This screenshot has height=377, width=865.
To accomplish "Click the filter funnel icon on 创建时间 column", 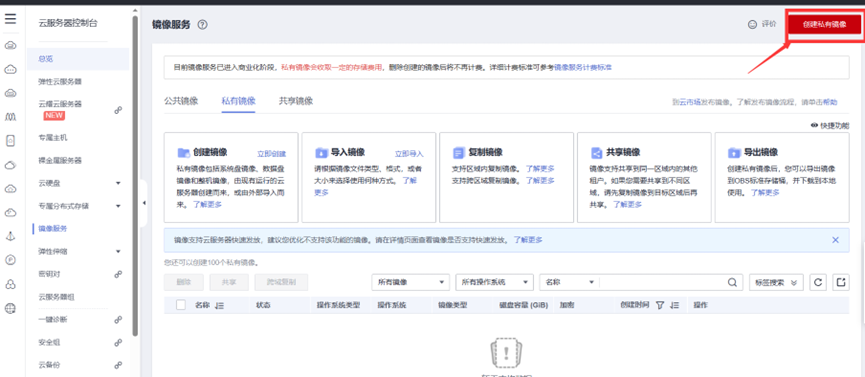I will pos(660,305).
